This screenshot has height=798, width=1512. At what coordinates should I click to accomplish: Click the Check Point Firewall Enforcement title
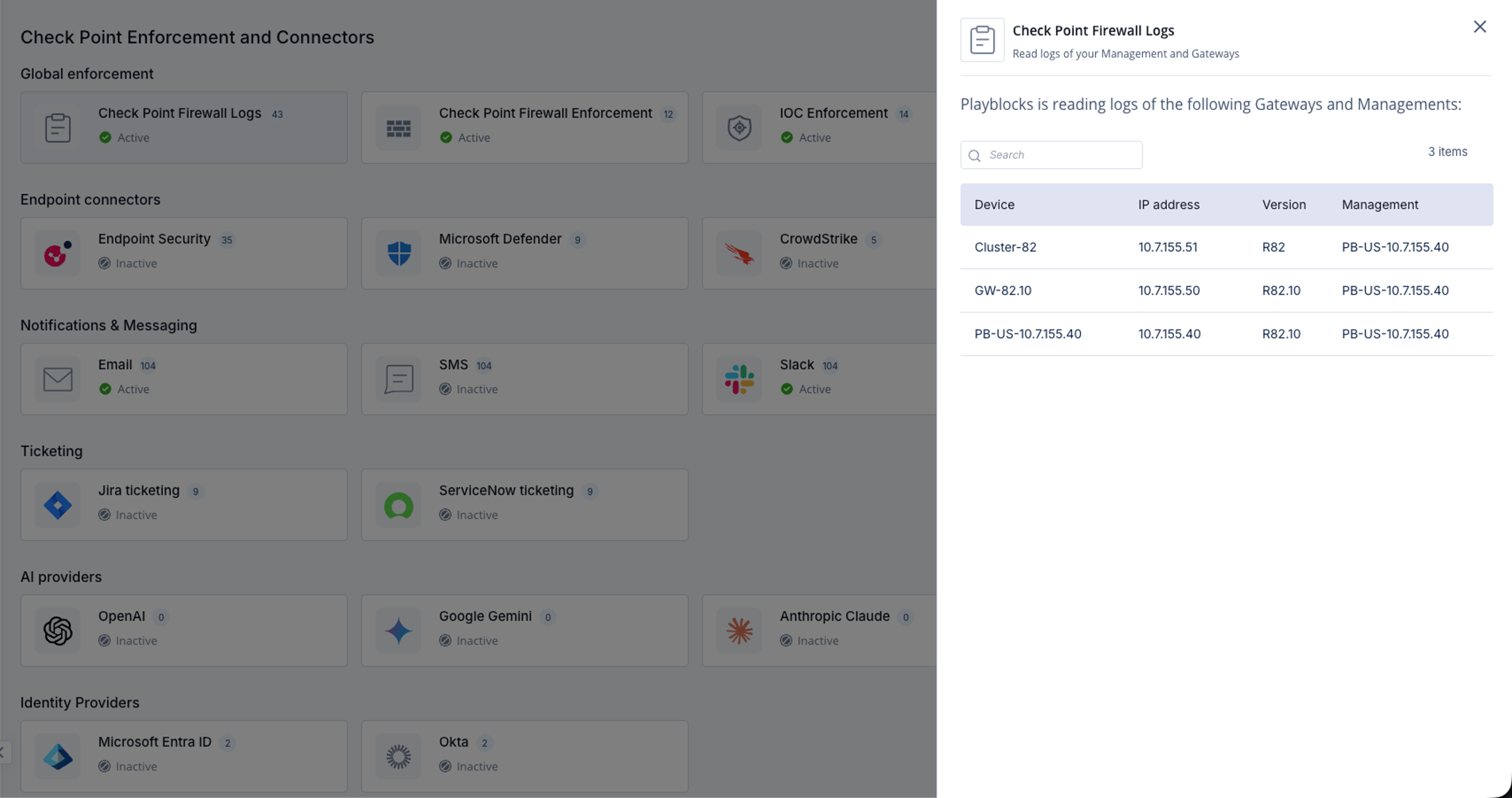tap(546, 113)
